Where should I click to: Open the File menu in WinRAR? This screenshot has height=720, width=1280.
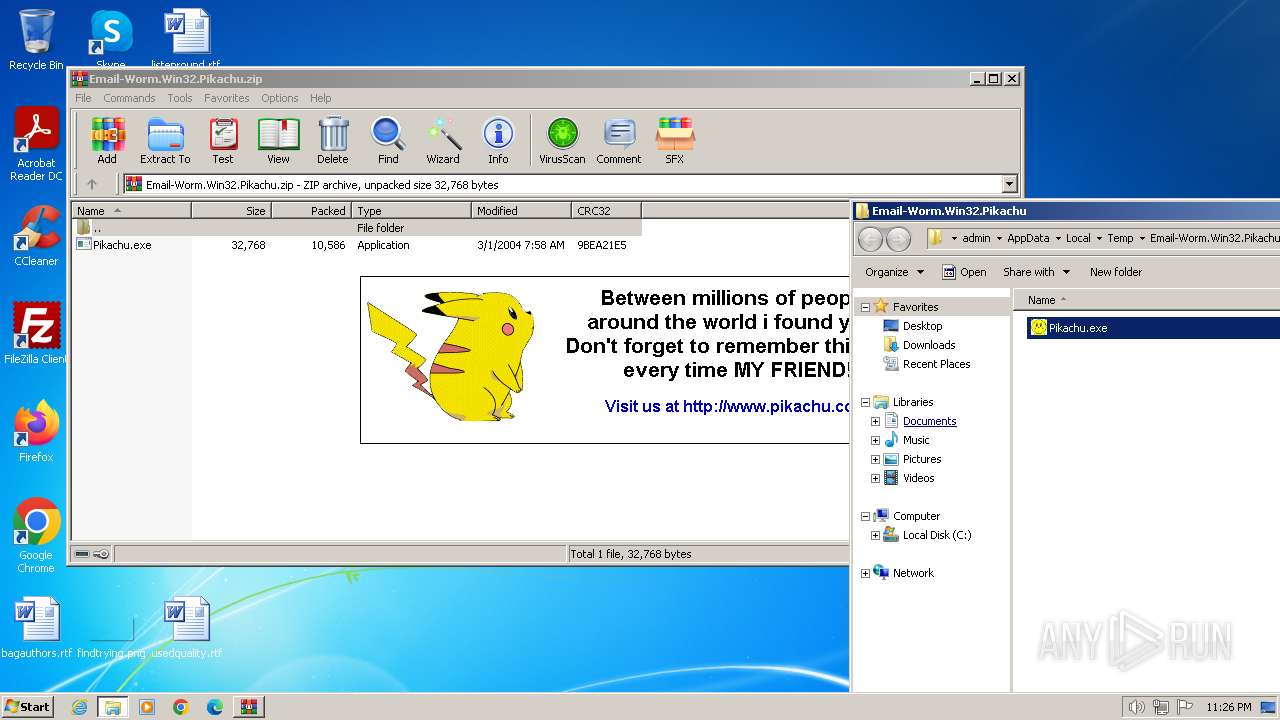click(x=83, y=98)
